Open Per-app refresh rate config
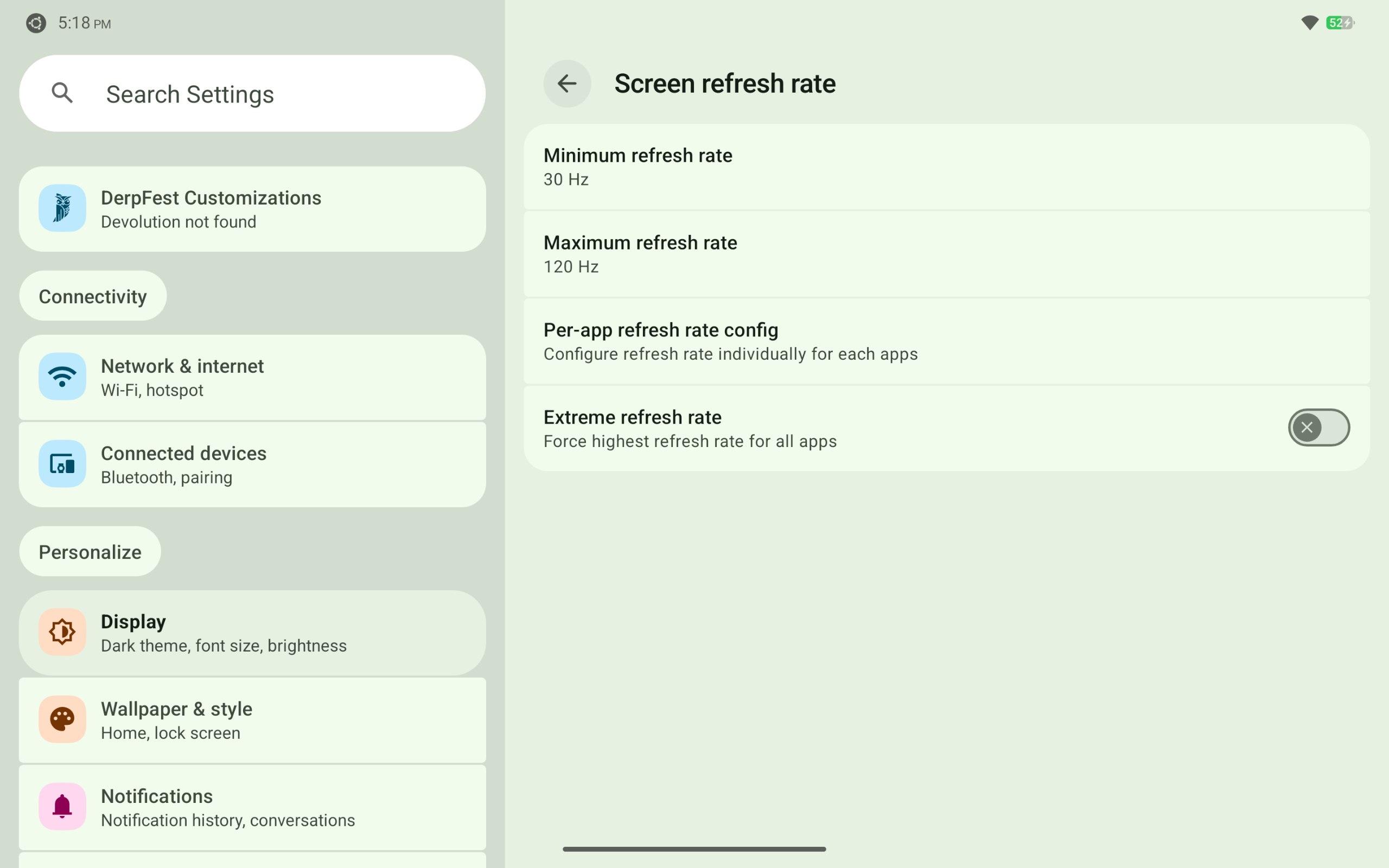 coord(946,342)
